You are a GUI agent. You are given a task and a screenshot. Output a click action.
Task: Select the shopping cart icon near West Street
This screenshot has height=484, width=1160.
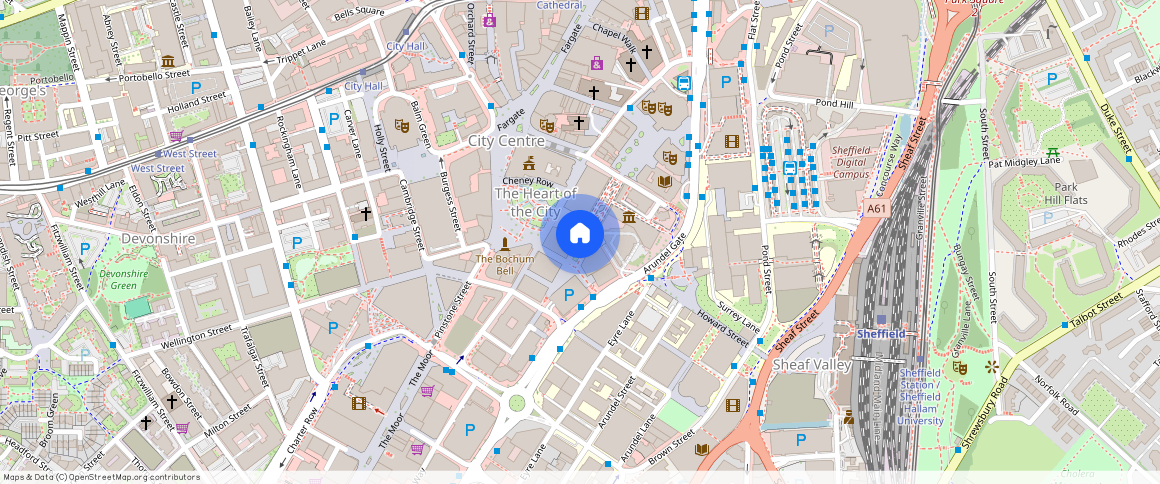point(176,136)
